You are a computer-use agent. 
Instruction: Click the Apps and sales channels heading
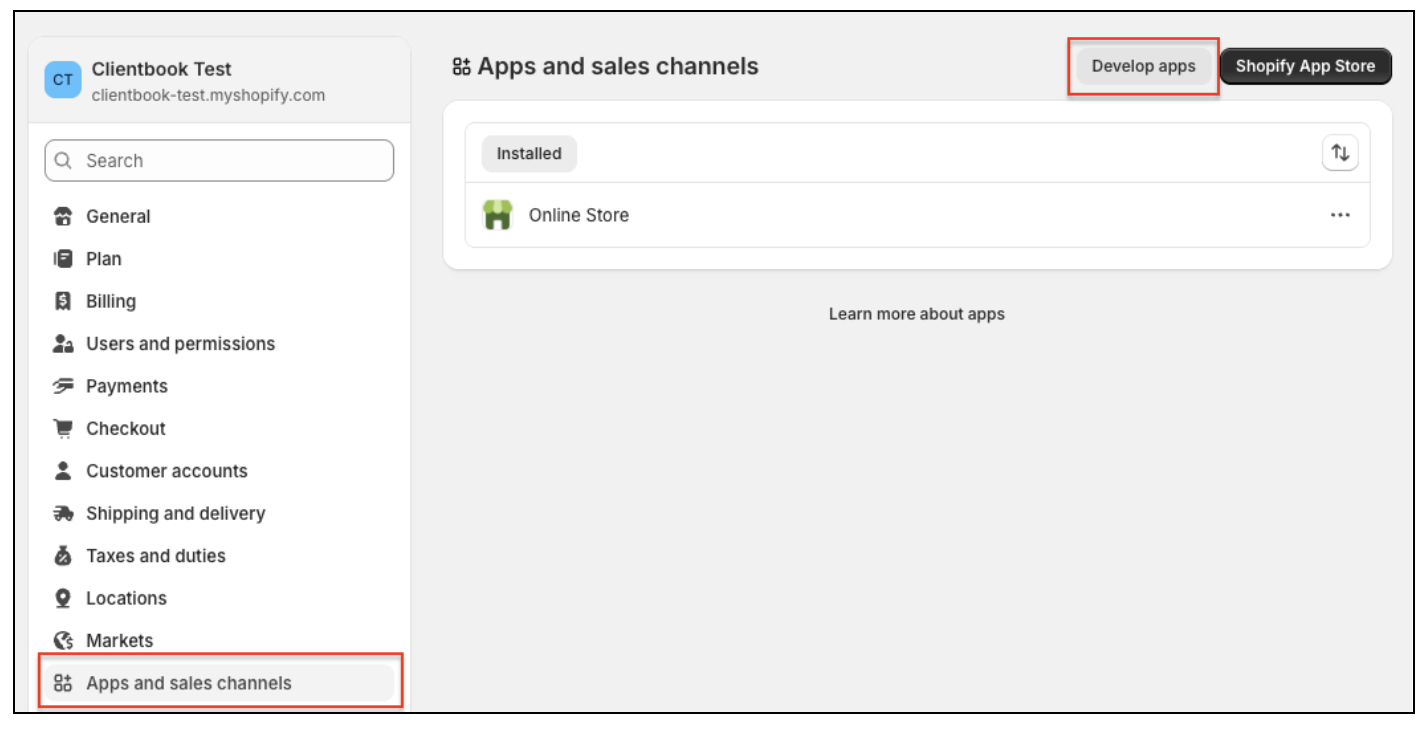pos(618,67)
